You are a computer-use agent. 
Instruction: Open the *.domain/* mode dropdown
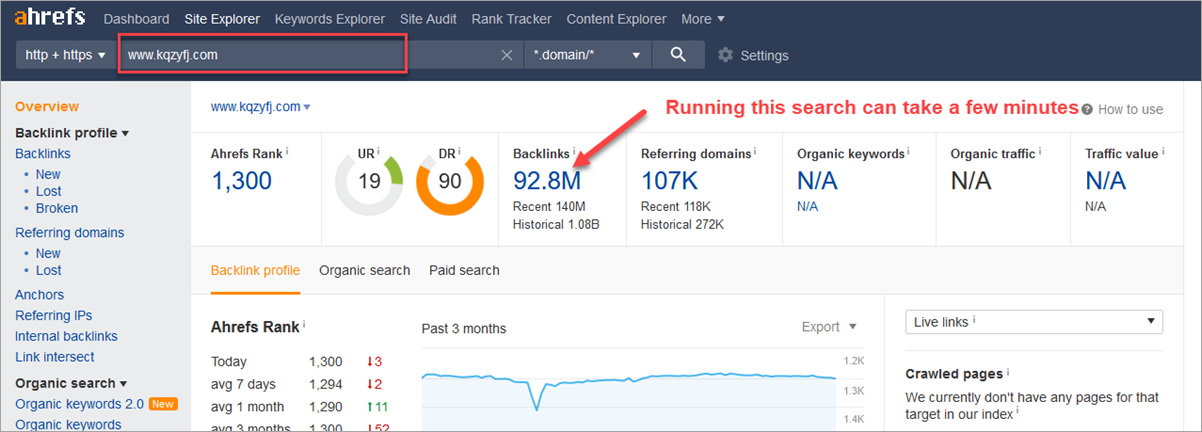tap(587, 55)
